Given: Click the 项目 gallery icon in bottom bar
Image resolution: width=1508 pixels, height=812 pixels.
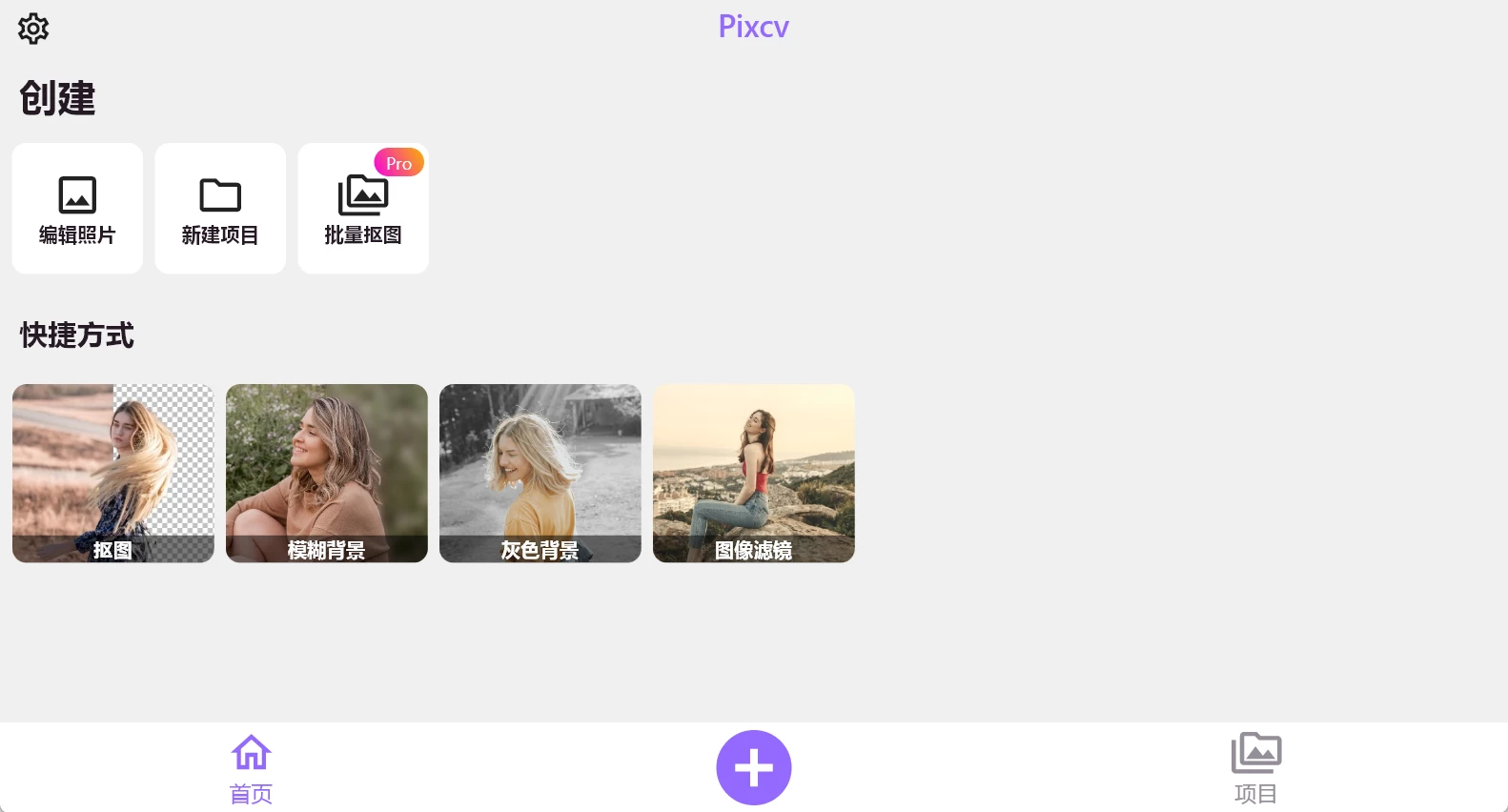Looking at the screenshot, I should point(1256,752).
